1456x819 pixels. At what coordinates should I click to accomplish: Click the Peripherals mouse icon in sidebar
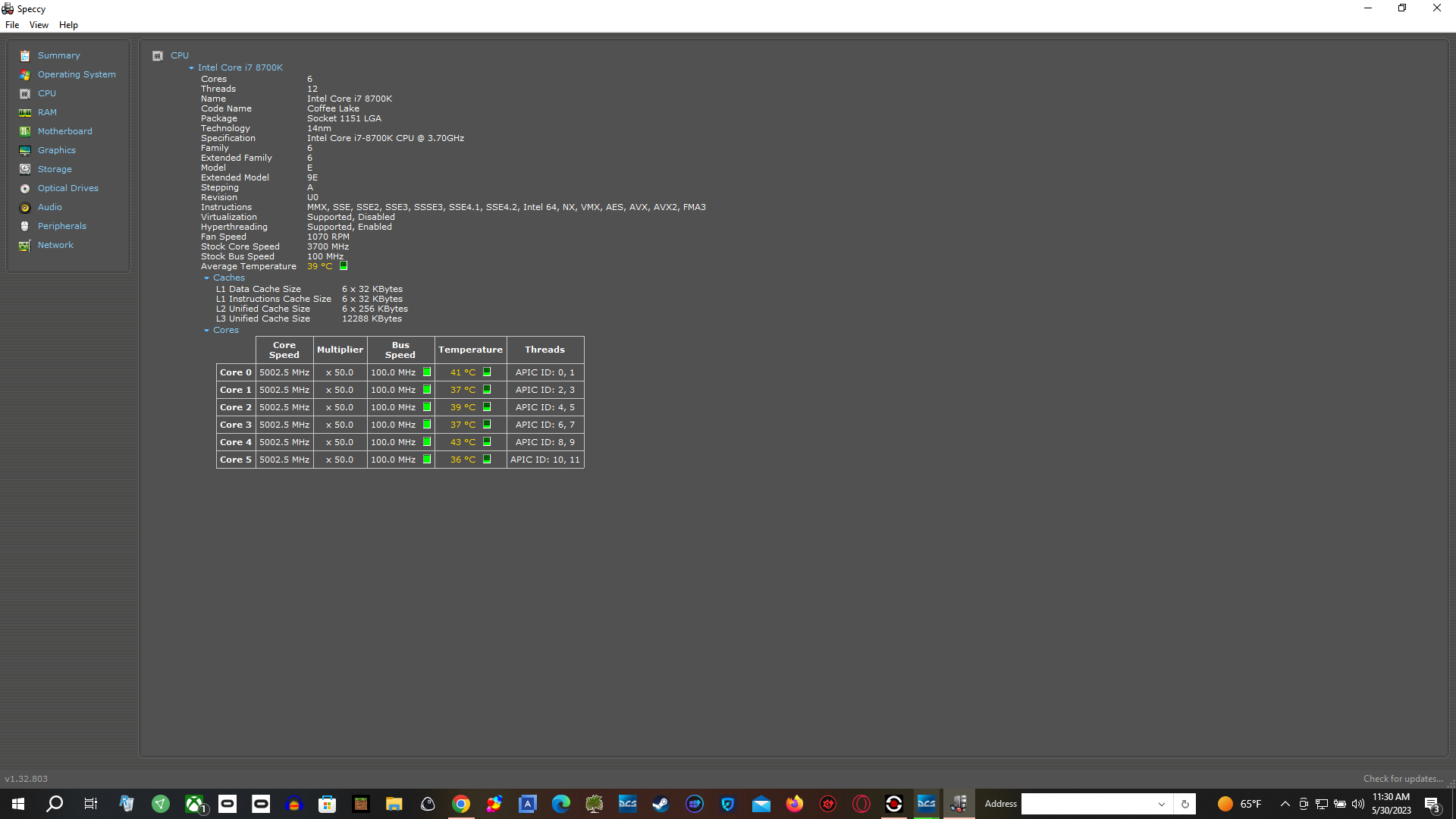coord(25,226)
